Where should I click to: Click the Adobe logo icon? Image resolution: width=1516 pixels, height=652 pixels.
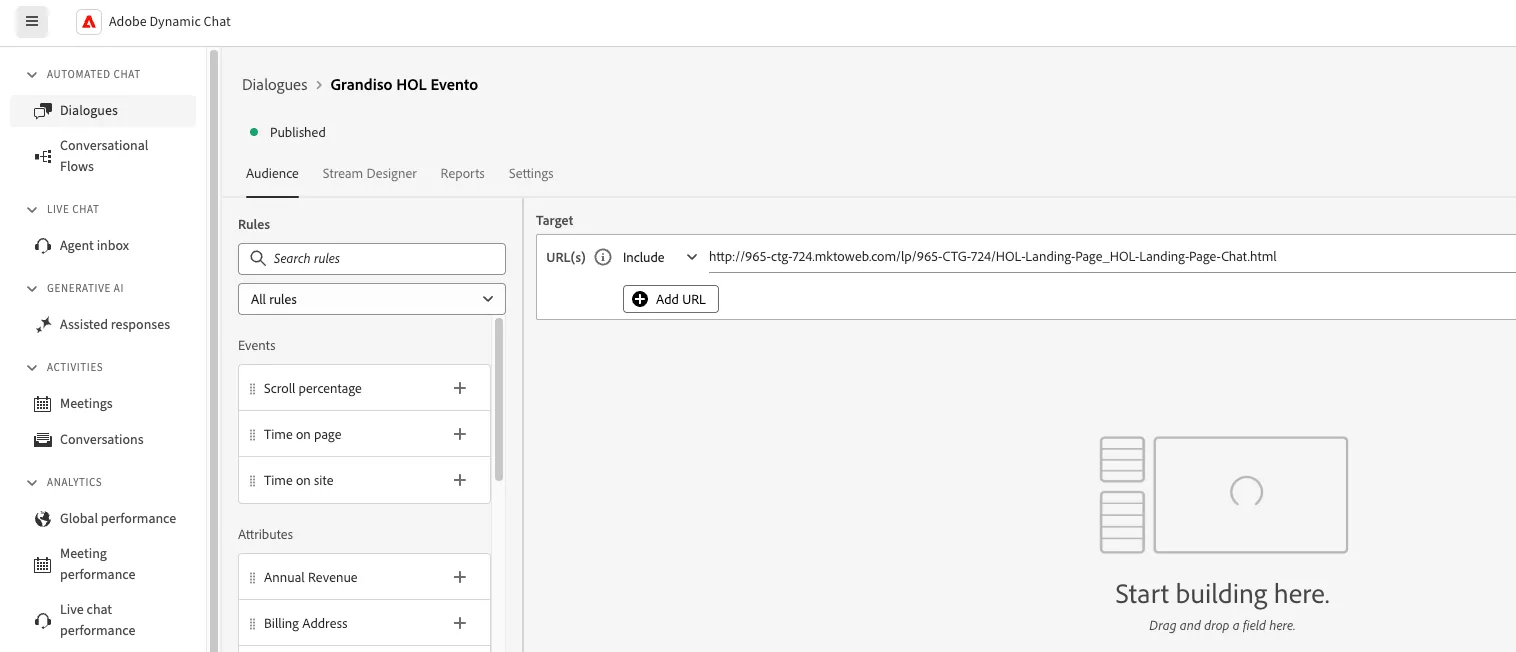click(89, 21)
